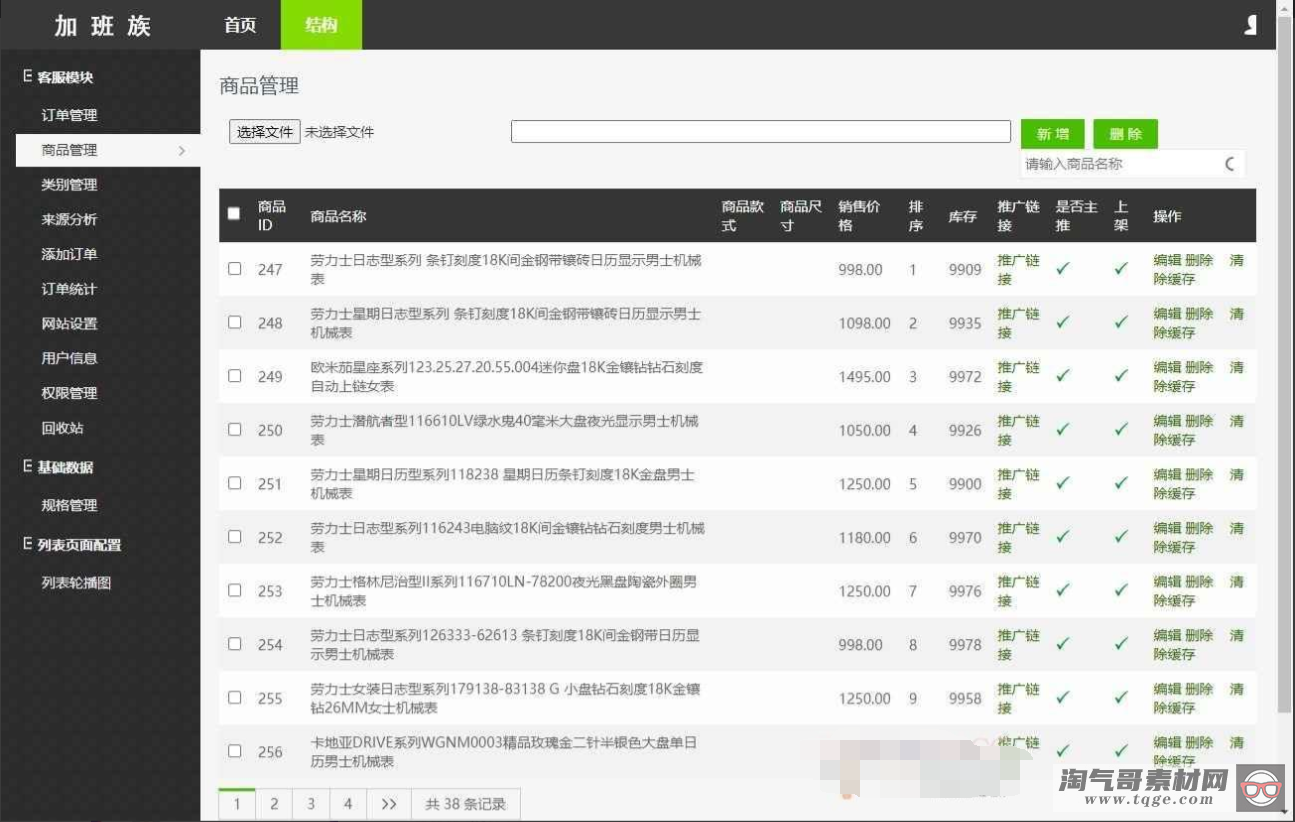
Task: Check the box for product ID 256
Action: [x=234, y=751]
